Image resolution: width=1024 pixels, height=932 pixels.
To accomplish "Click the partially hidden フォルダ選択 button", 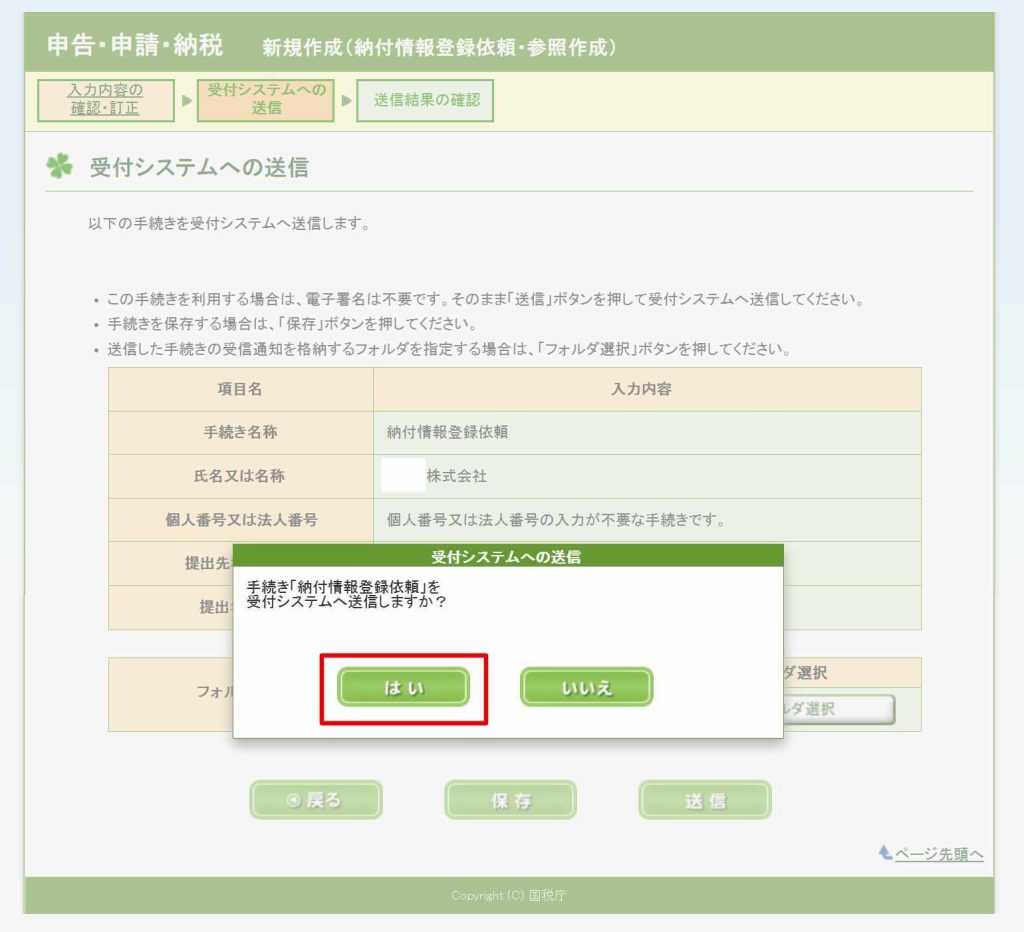I will (x=839, y=709).
